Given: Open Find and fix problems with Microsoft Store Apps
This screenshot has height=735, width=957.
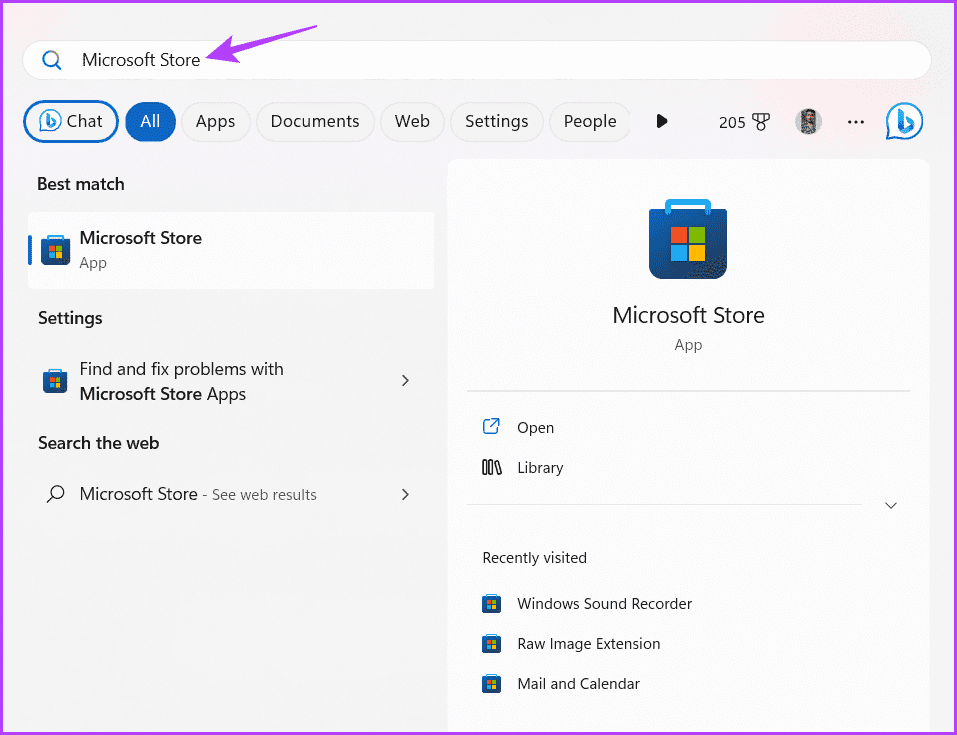Looking at the screenshot, I should pyautogui.click(x=231, y=381).
